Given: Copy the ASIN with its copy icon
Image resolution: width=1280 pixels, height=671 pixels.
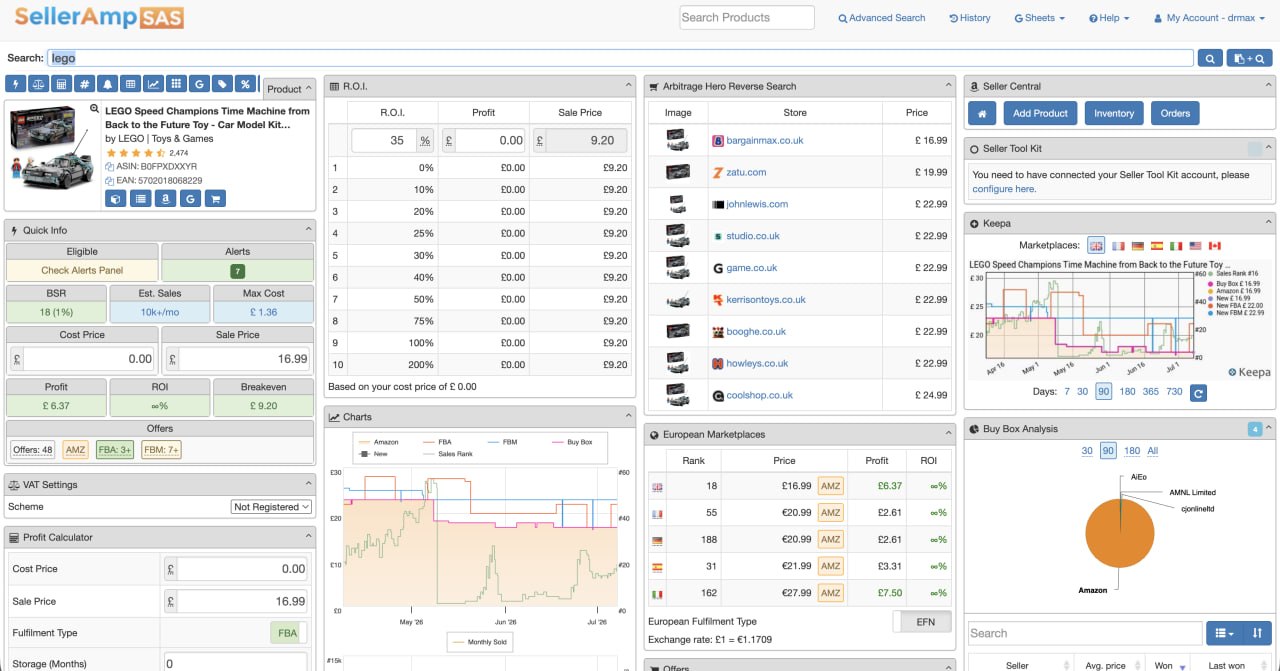Looking at the screenshot, I should [110, 166].
